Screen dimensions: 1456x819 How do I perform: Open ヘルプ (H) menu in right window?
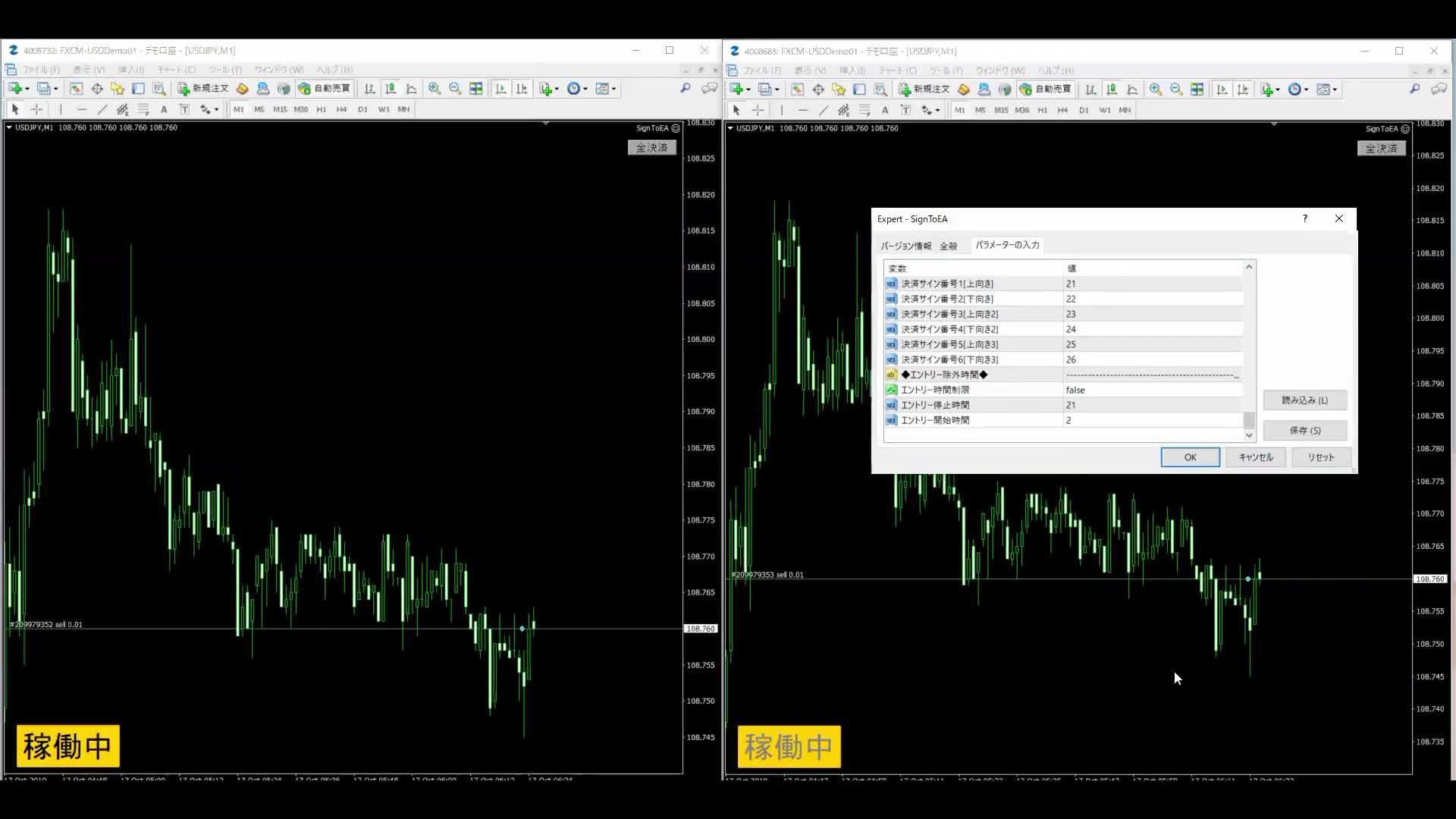click(x=1056, y=71)
